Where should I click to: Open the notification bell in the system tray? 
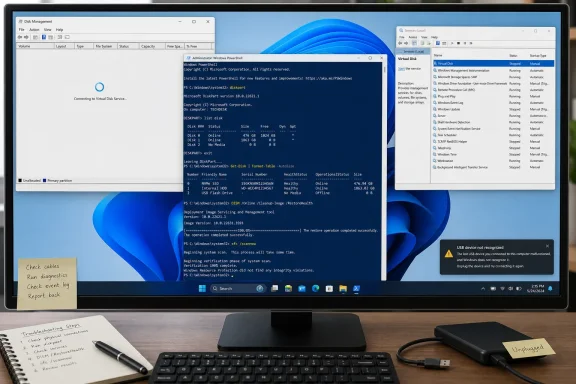pos(550,288)
